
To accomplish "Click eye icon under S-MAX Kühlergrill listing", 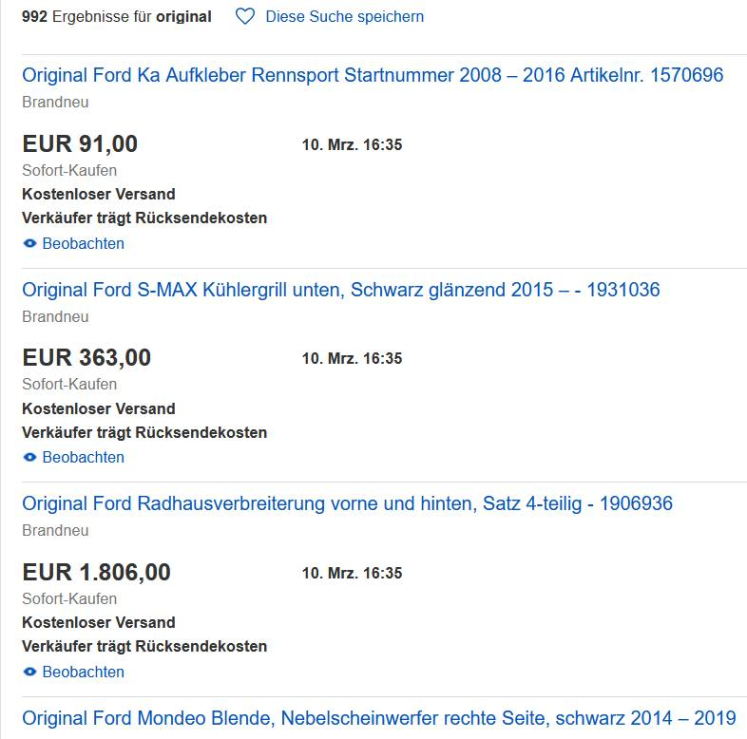I will click(30, 457).
